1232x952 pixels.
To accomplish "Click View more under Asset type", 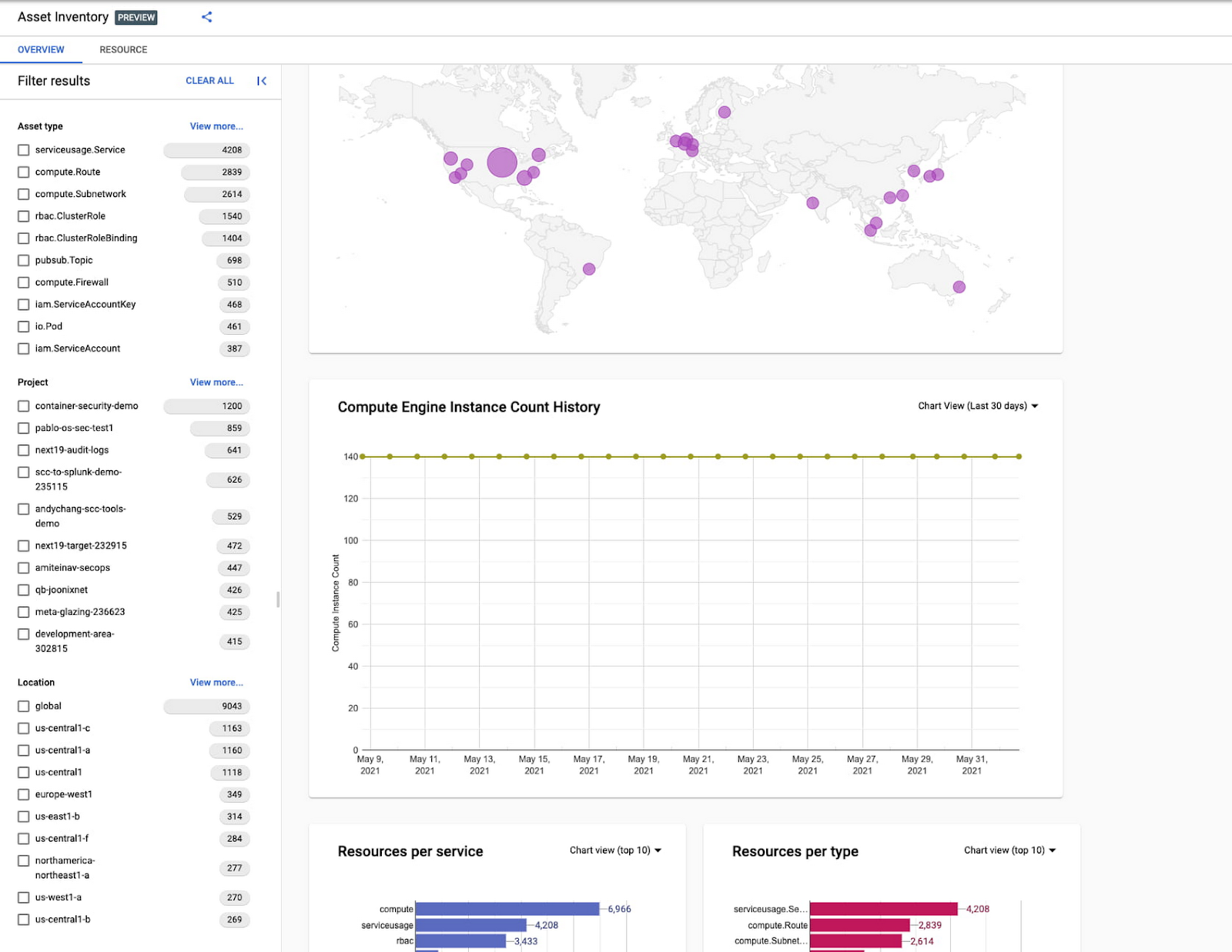I will (x=216, y=125).
